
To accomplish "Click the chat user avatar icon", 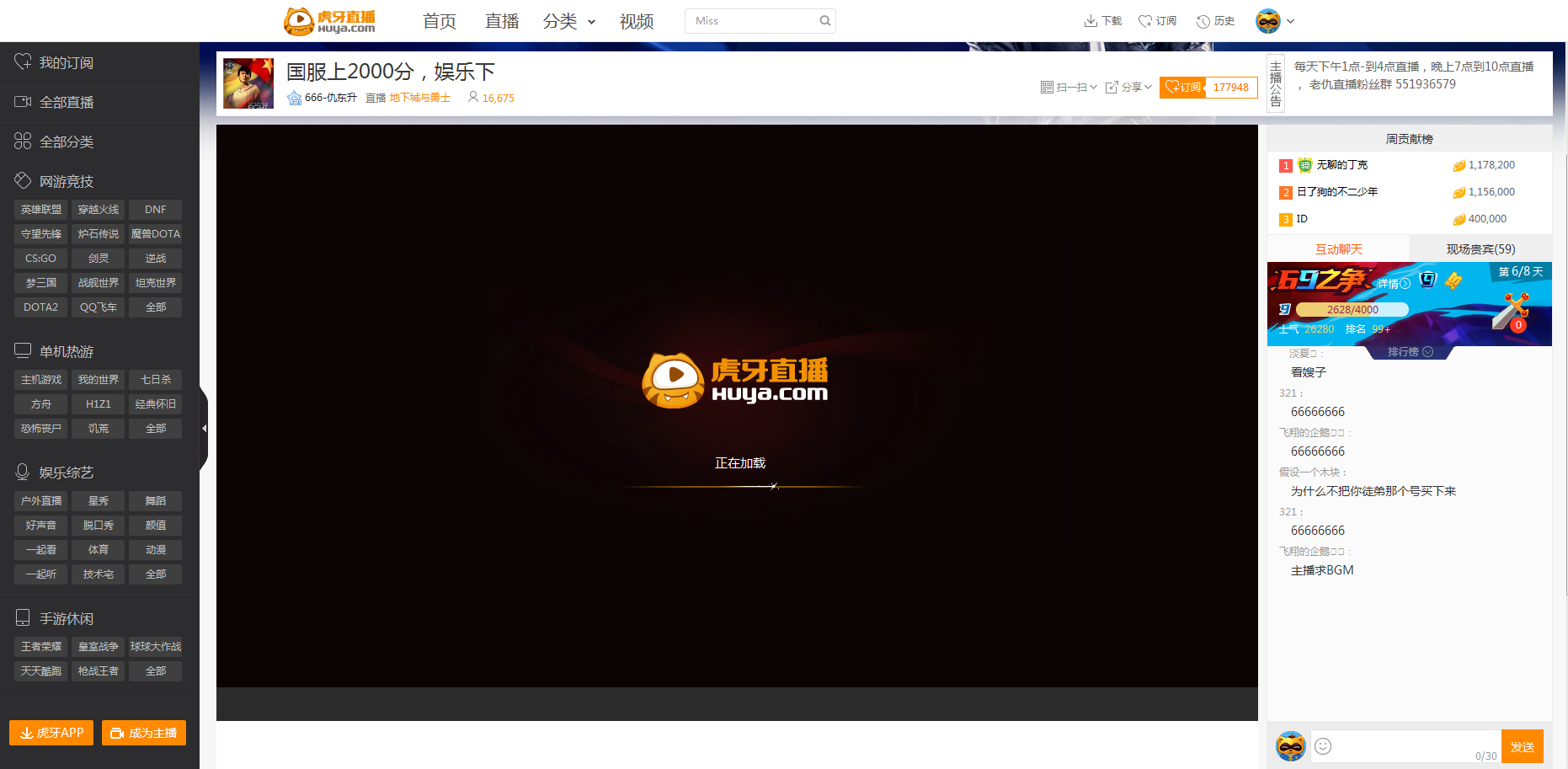I will [x=1290, y=746].
